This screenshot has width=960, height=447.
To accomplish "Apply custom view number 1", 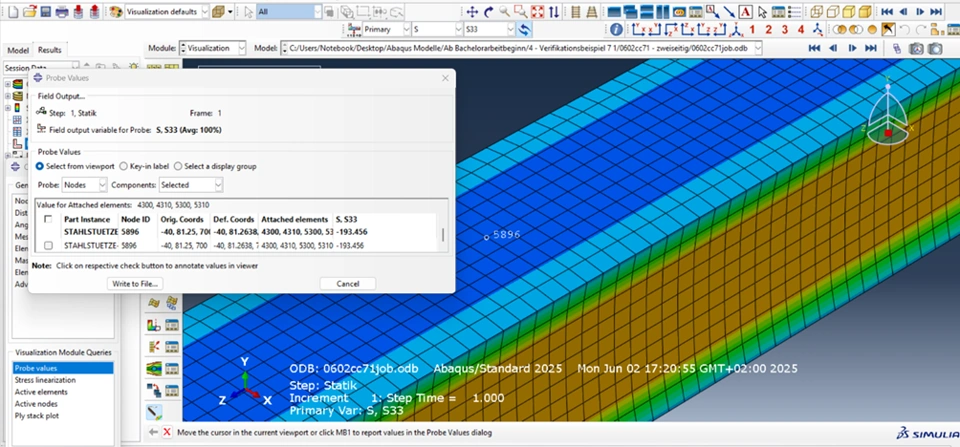I will (752, 29).
